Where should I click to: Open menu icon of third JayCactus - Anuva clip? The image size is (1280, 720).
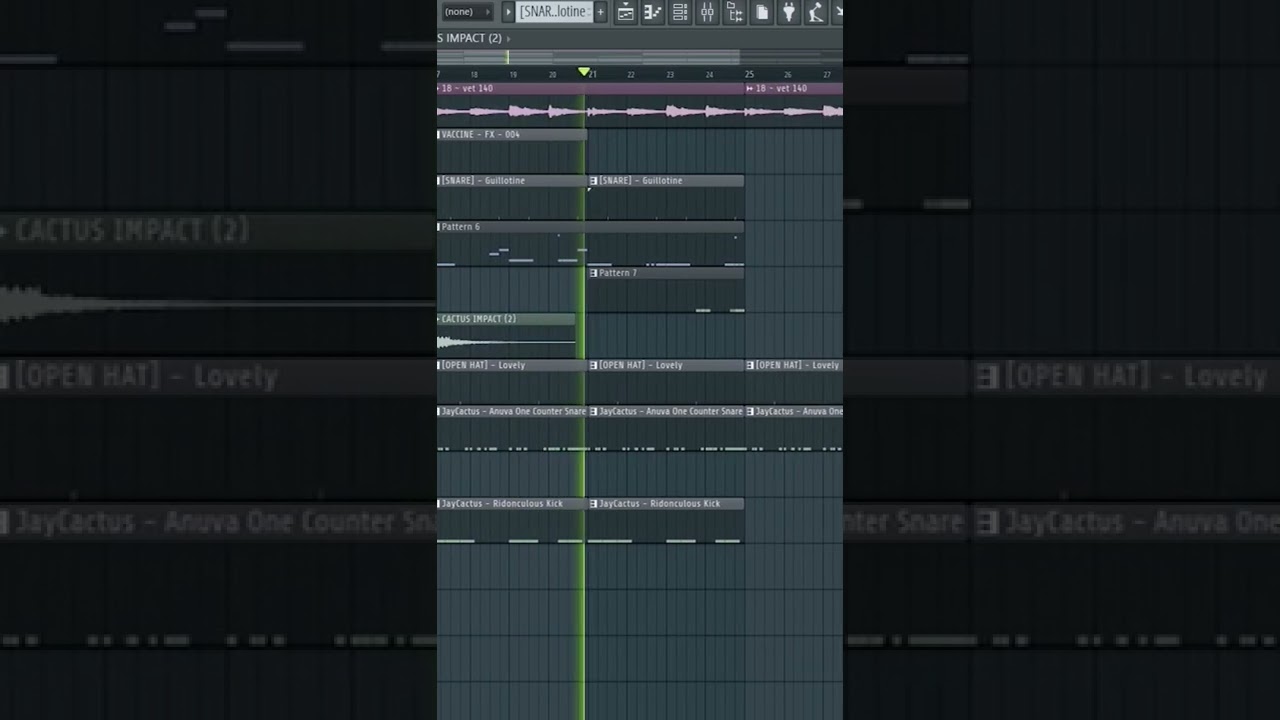pos(751,411)
